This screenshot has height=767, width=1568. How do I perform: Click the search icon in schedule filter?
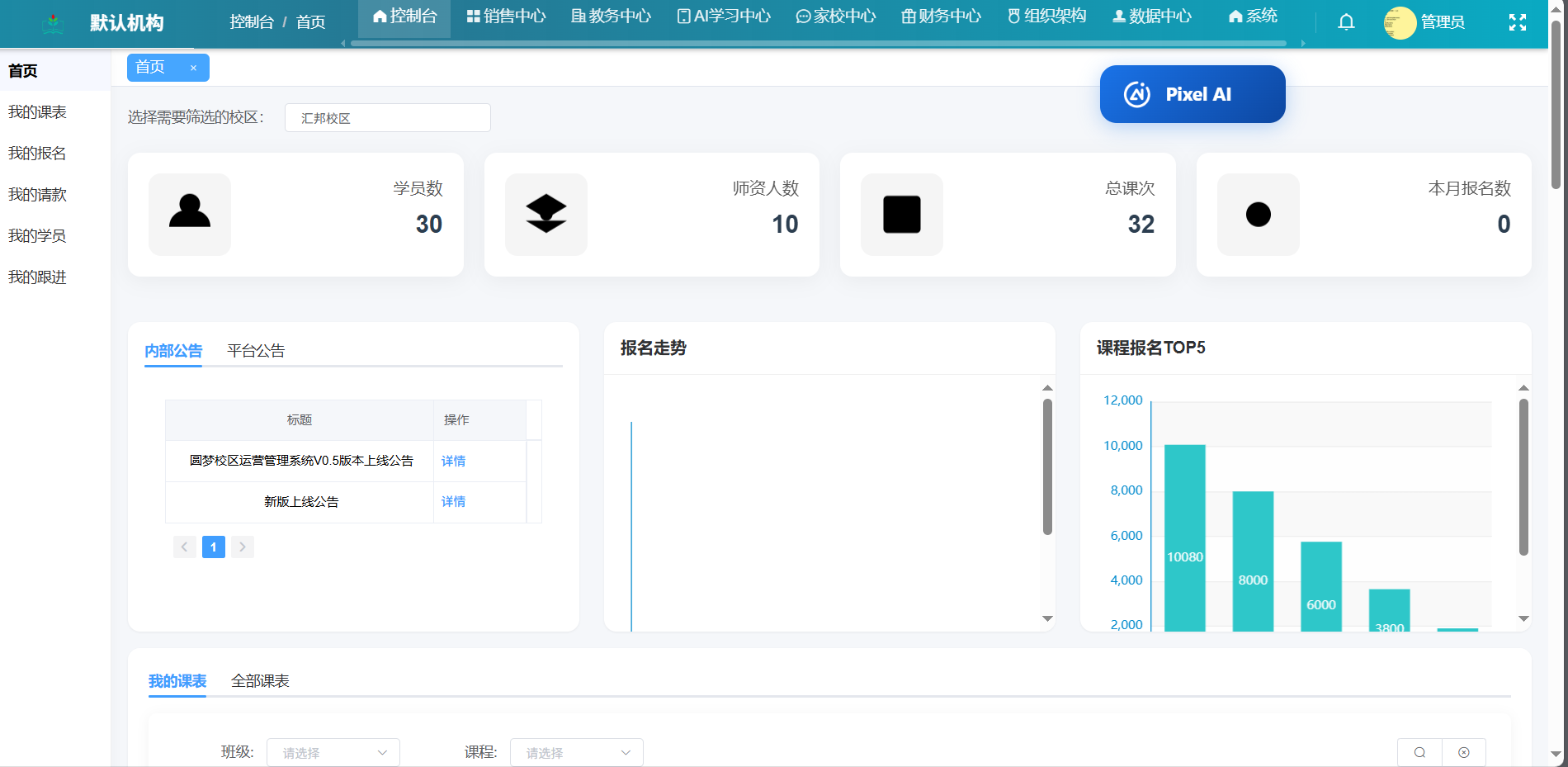[x=1419, y=752]
